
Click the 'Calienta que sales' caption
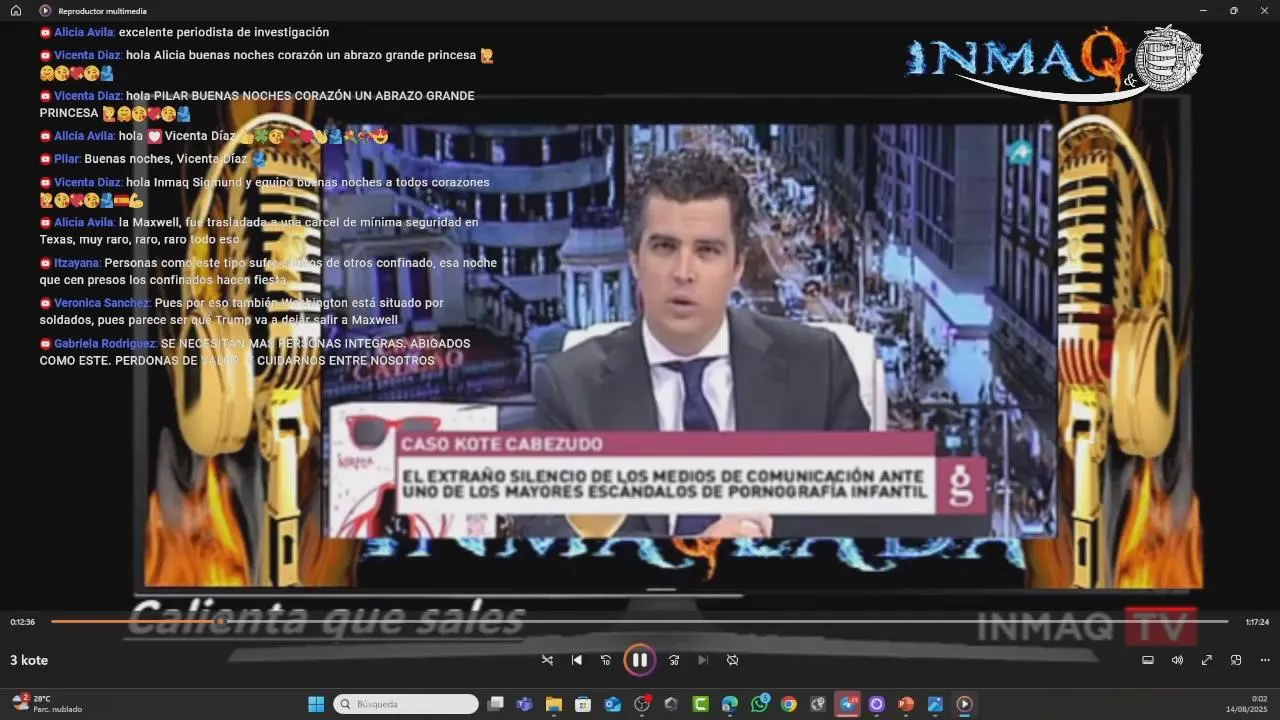(326, 620)
